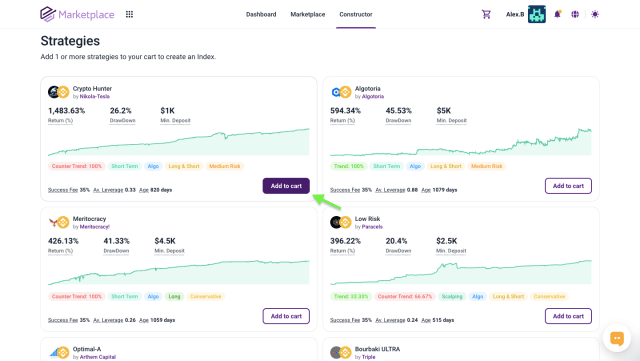Image resolution: width=640 pixels, height=361 pixels.
Task: Switch to the Marketplace nav tab
Action: pyautogui.click(x=308, y=14)
